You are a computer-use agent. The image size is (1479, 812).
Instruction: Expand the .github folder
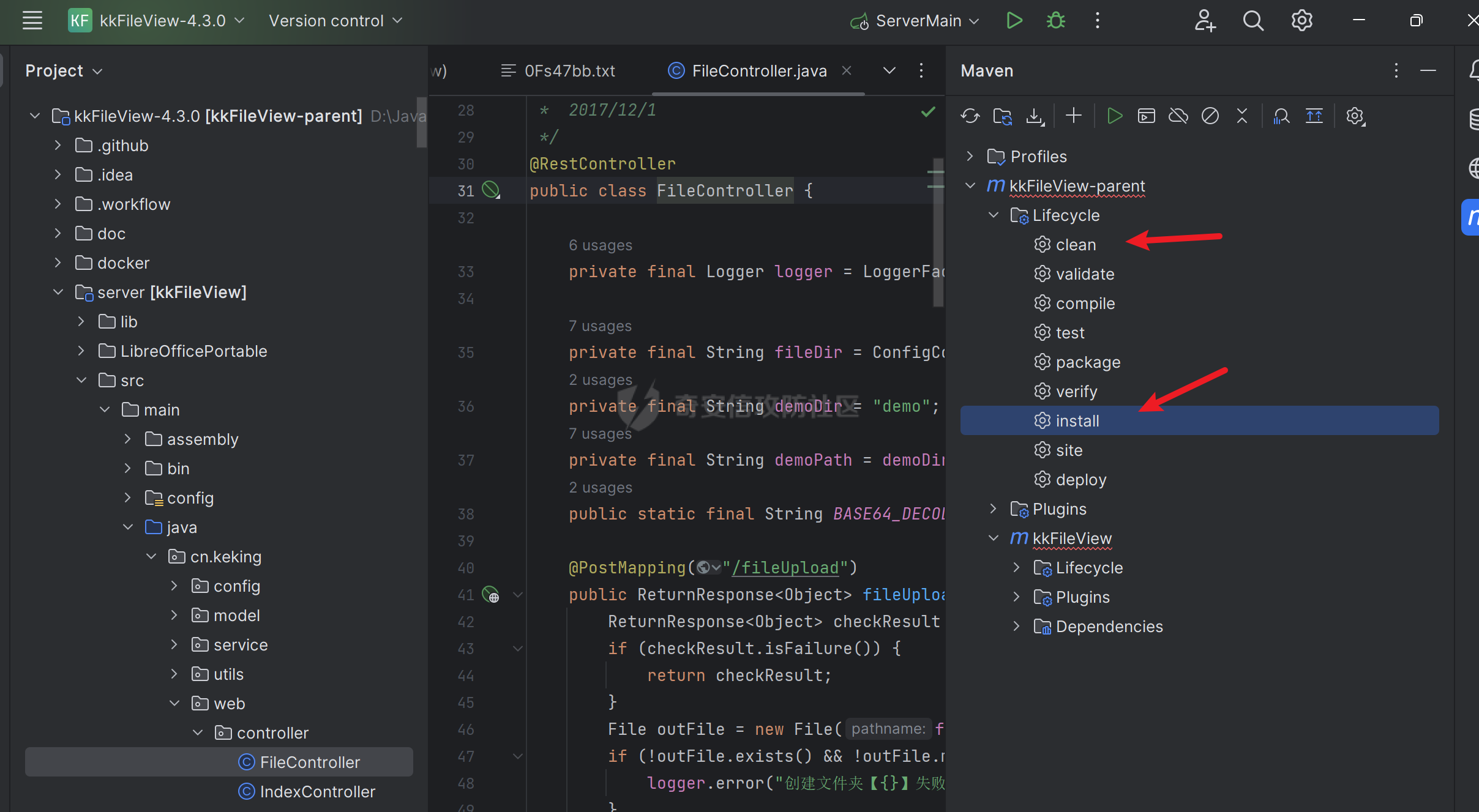tap(58, 145)
